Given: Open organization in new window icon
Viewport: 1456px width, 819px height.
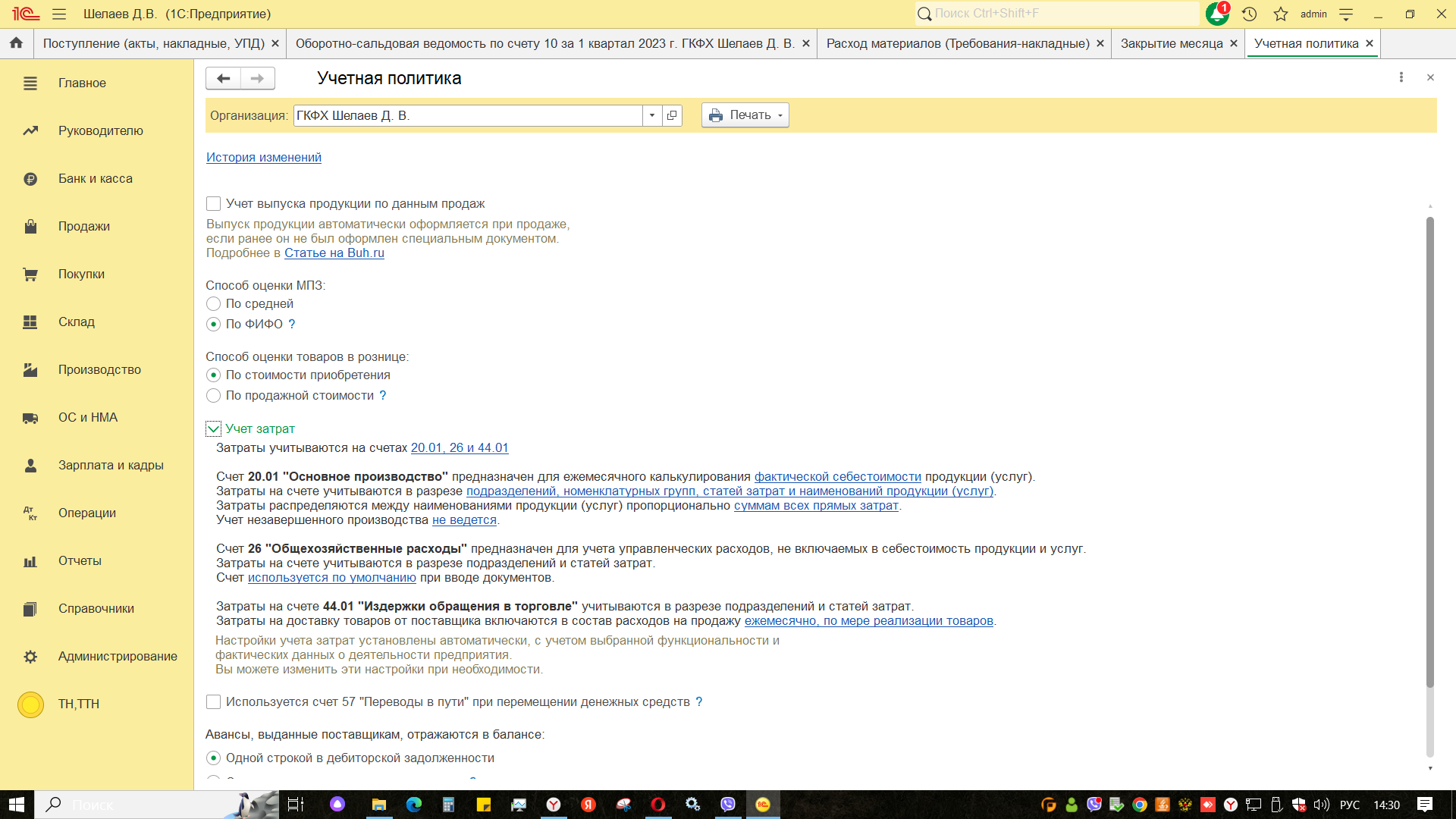Looking at the screenshot, I should tap(672, 115).
